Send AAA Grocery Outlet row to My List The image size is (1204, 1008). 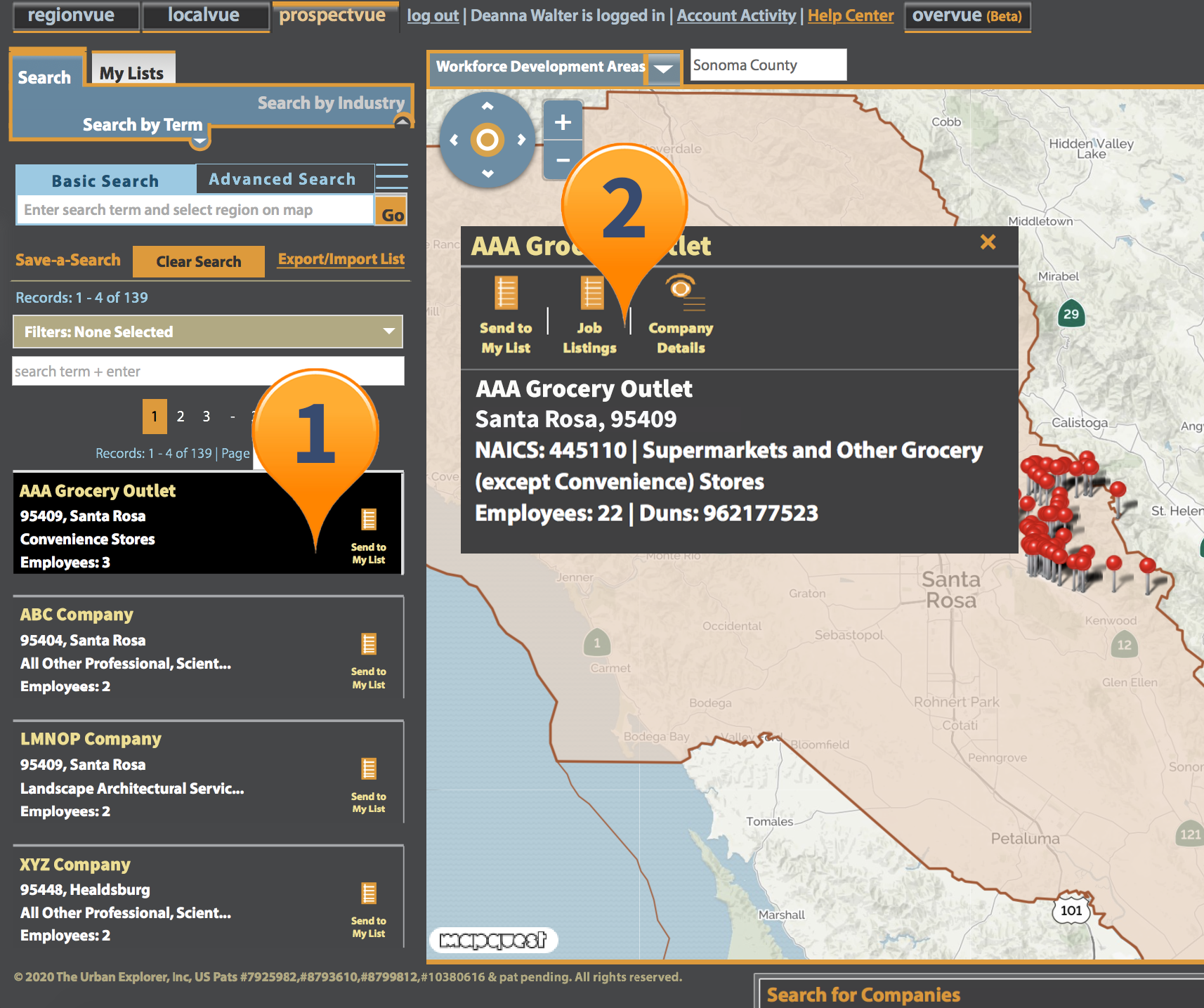(x=369, y=537)
